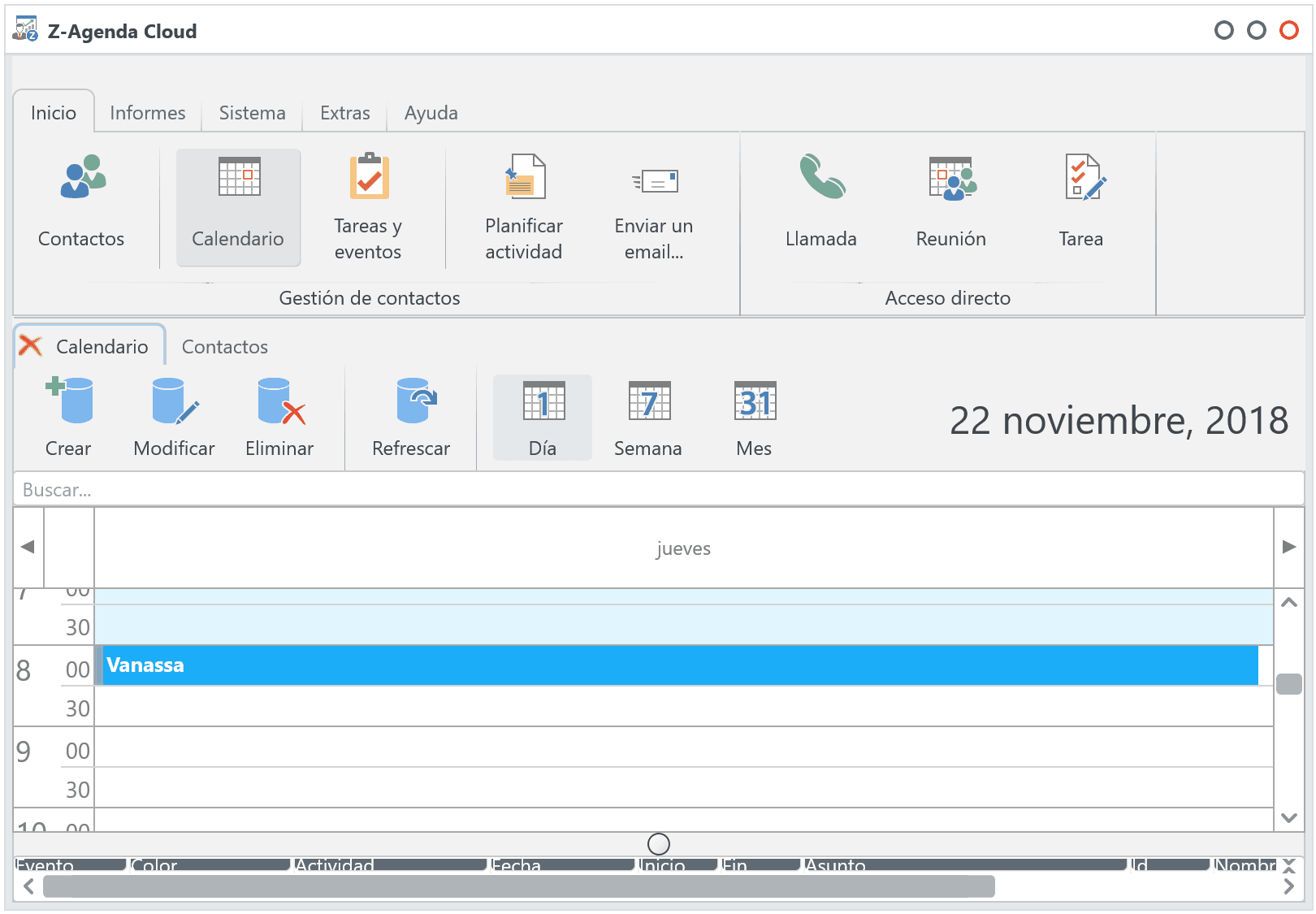Go to next day arrow
Screen dimensions: 1316x914
point(1288,547)
